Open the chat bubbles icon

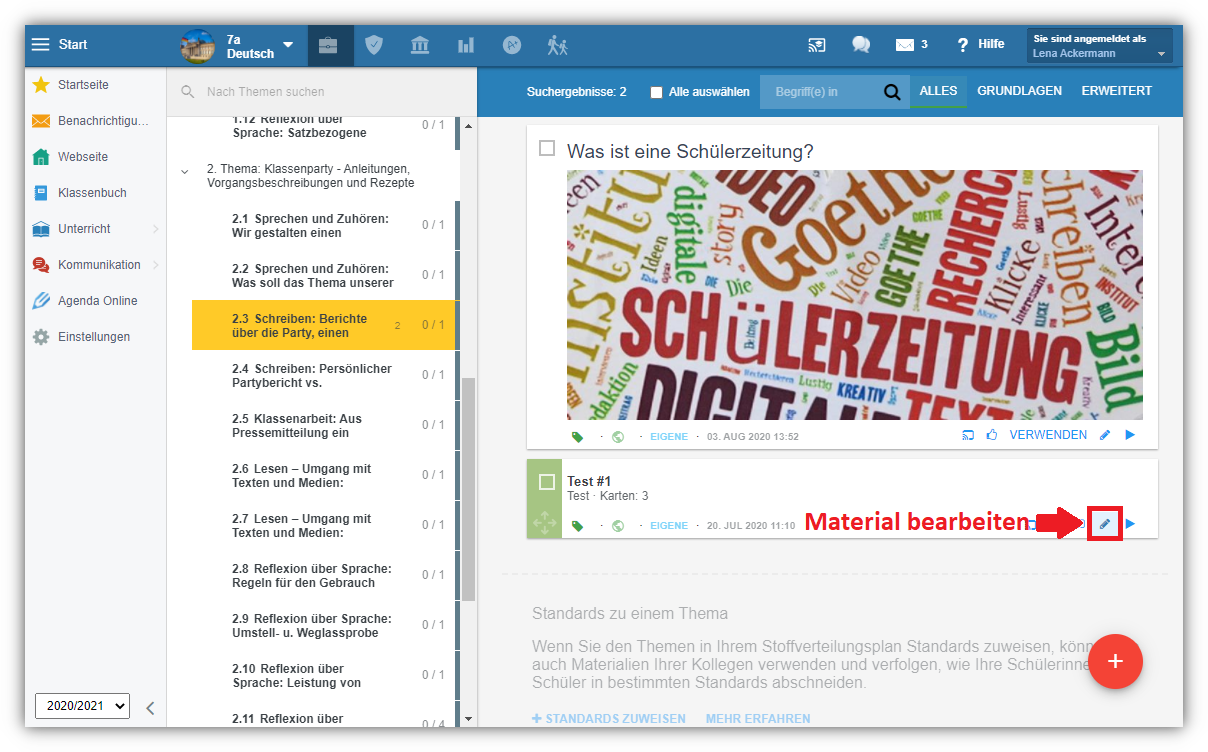coord(861,45)
